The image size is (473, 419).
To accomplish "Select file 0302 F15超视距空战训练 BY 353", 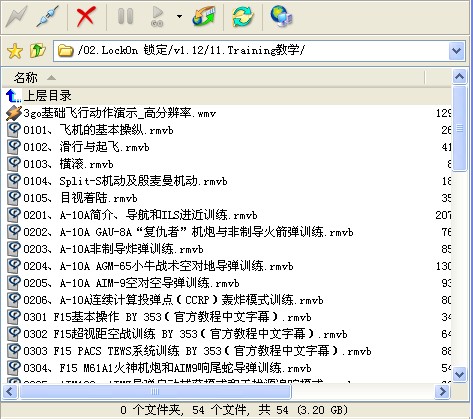I will 185,334.
